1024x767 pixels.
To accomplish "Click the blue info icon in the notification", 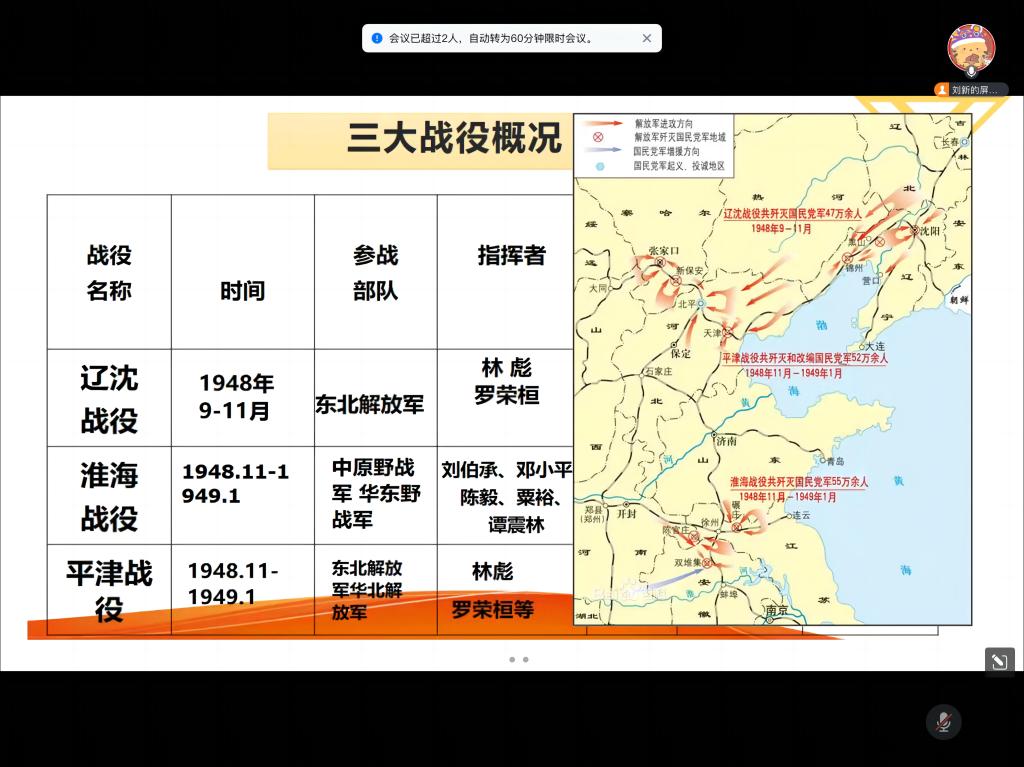I will click(377, 39).
